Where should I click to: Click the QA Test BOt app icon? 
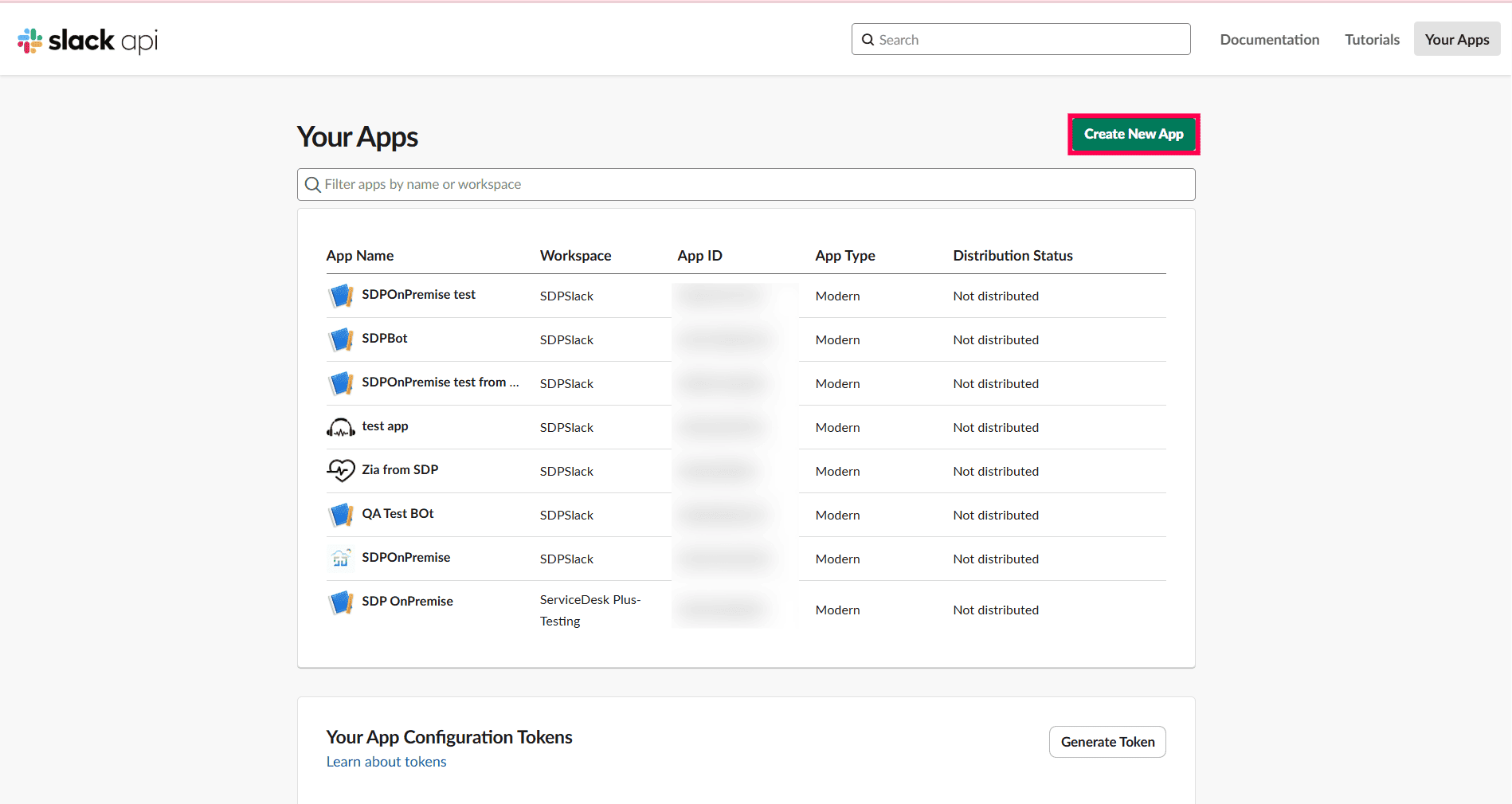341,515
